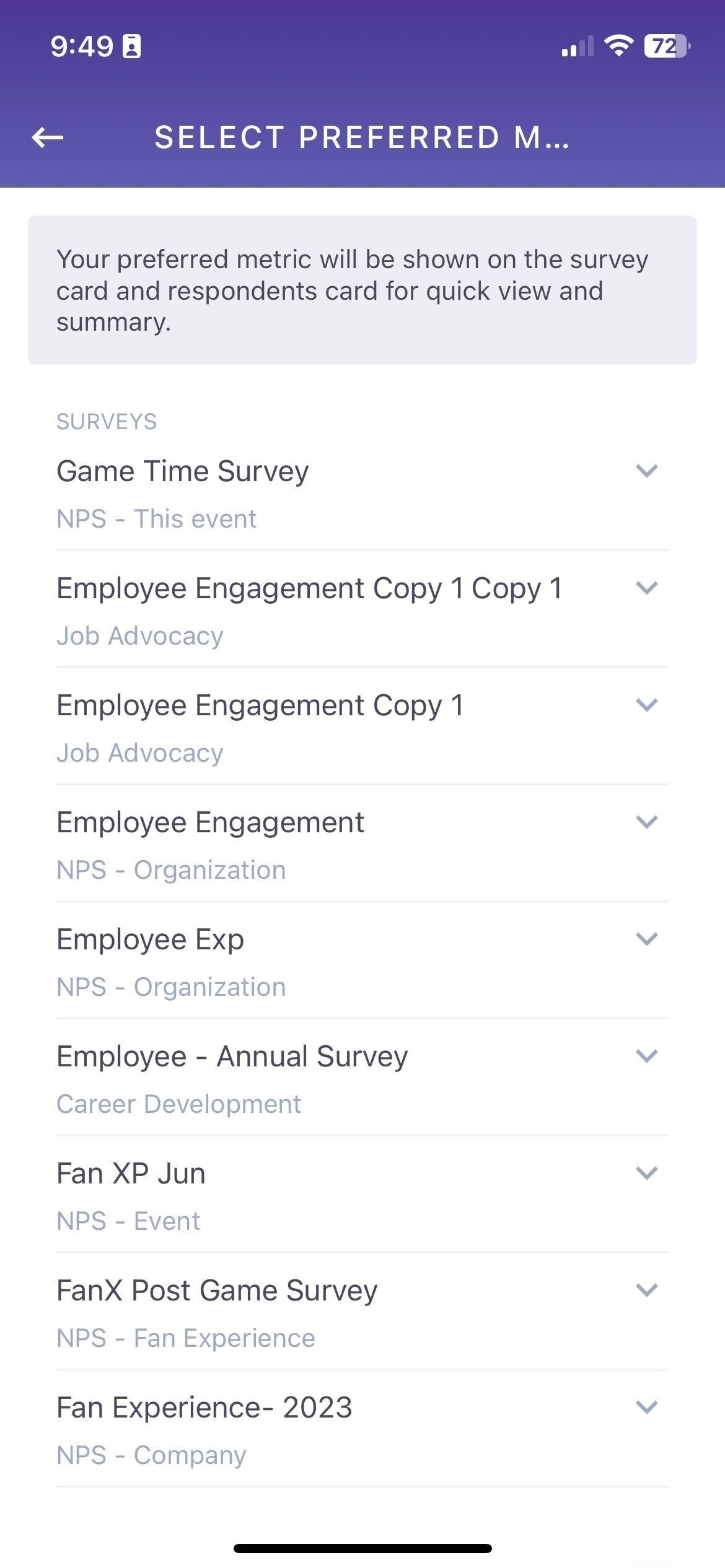The image size is (725, 1568).
Task: Expand Fan Experience- 2023 chevron
Action: pos(646,1407)
